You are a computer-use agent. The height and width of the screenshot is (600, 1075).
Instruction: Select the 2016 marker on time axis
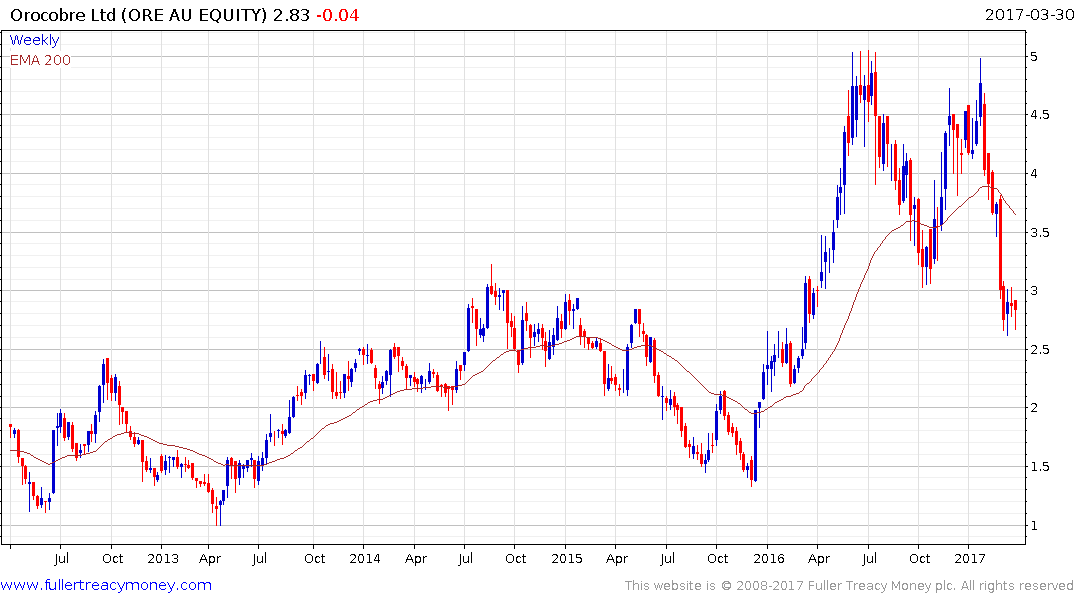tap(768, 559)
